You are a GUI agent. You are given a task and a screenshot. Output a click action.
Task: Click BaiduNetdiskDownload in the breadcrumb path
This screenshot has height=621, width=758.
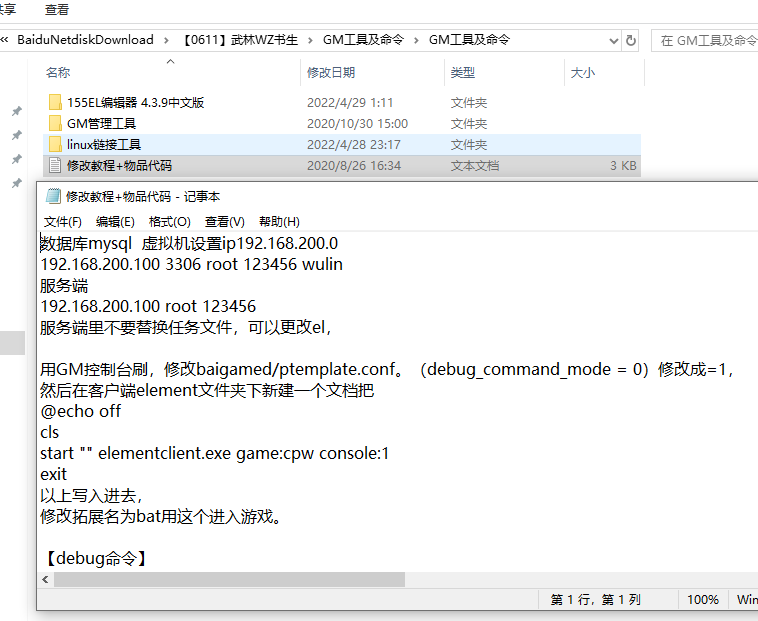[85, 40]
